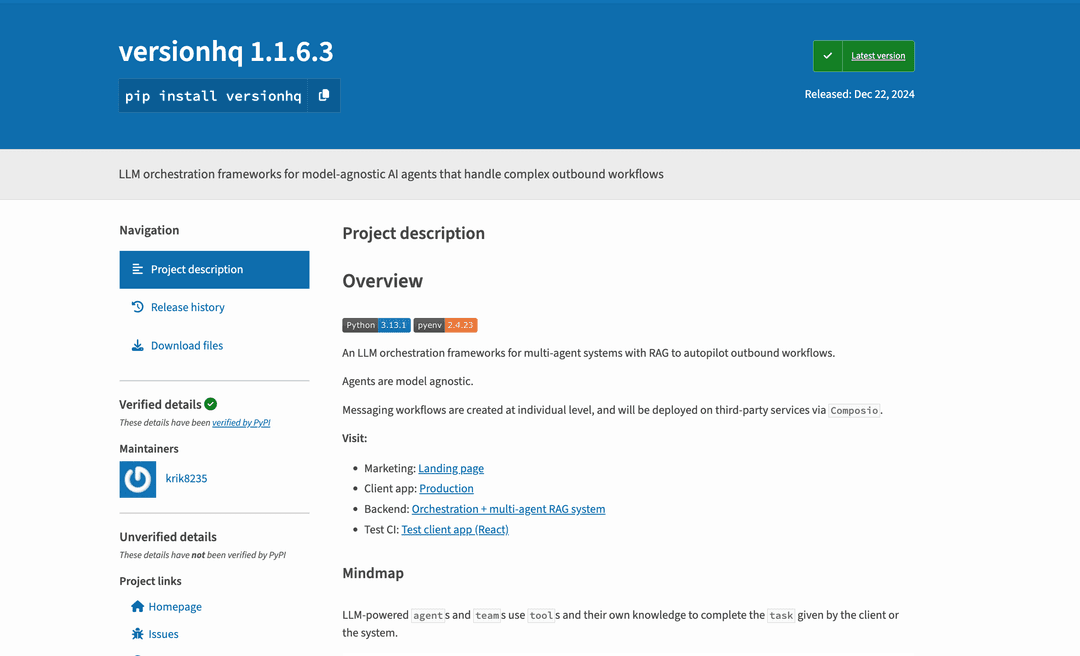Screen dimensions: 1080x656
Task: Open the Production client app link
Action: point(446,488)
